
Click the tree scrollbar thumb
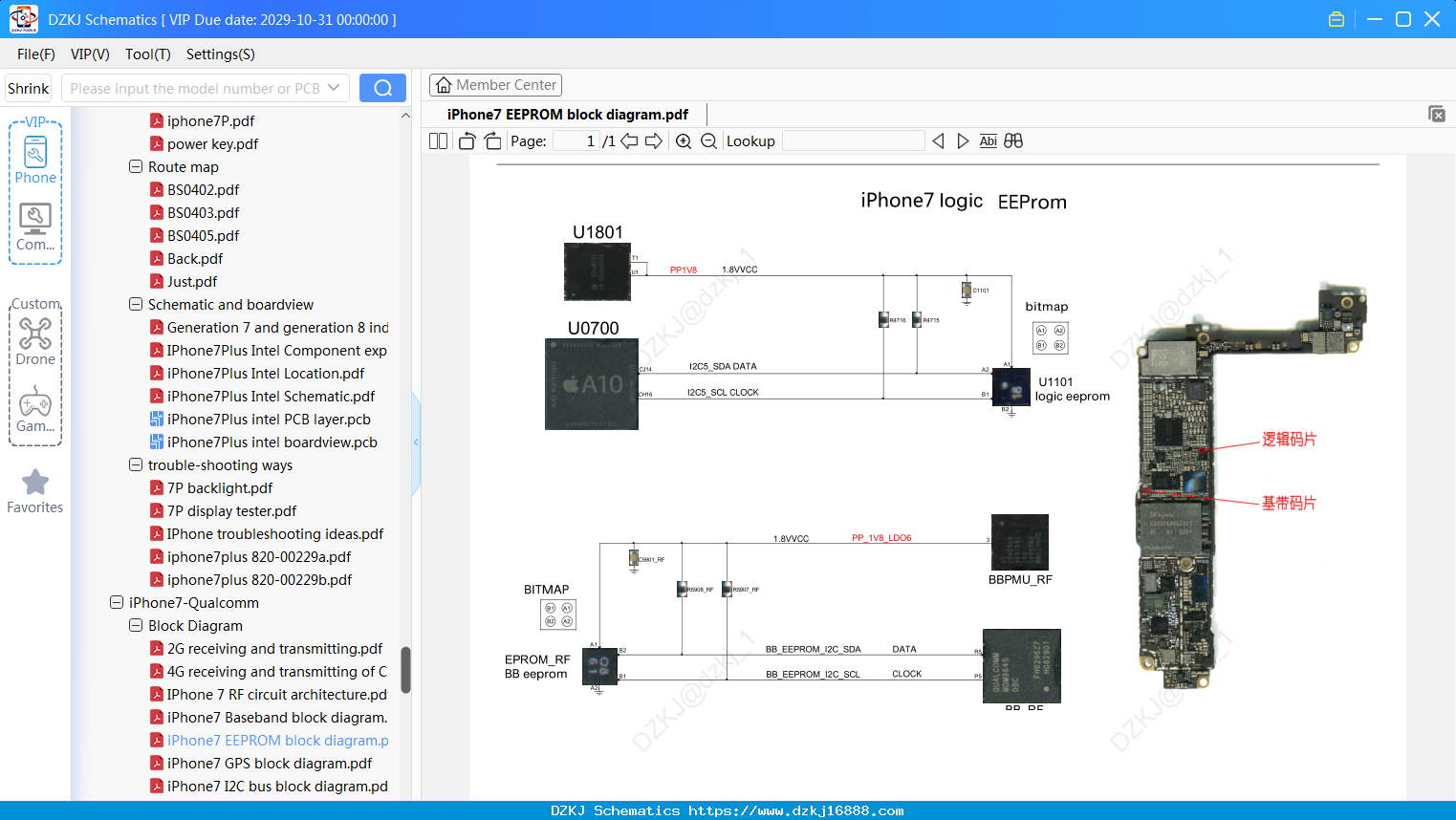(405, 670)
